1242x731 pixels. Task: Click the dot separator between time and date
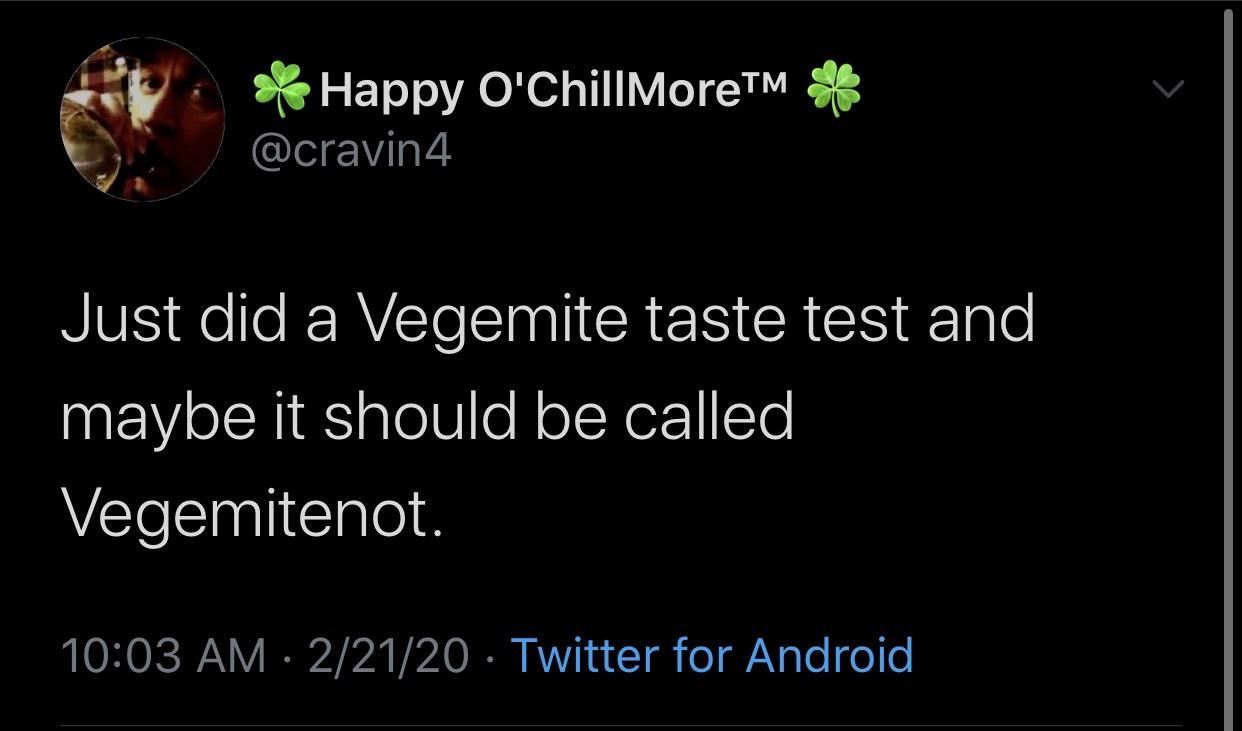tap(287, 657)
